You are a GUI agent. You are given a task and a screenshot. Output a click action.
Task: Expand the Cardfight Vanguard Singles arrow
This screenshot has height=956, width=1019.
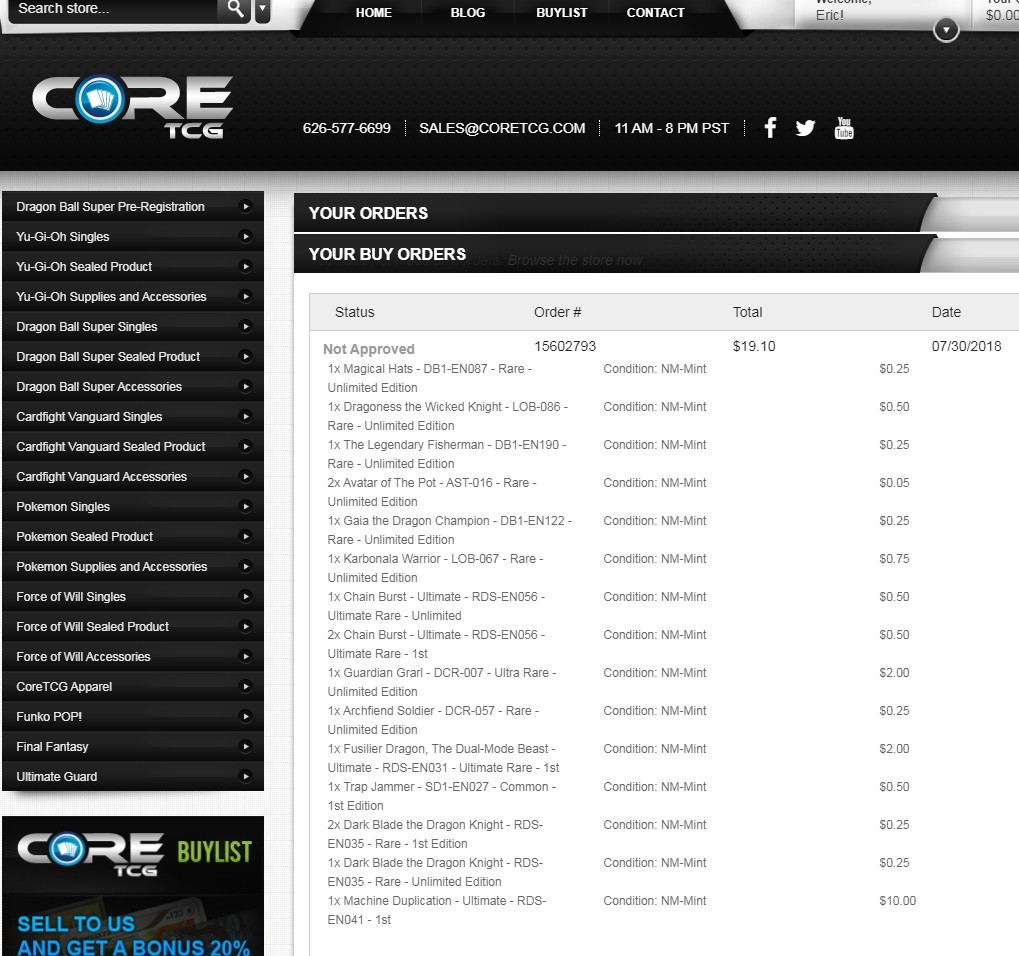pyautogui.click(x=246, y=417)
